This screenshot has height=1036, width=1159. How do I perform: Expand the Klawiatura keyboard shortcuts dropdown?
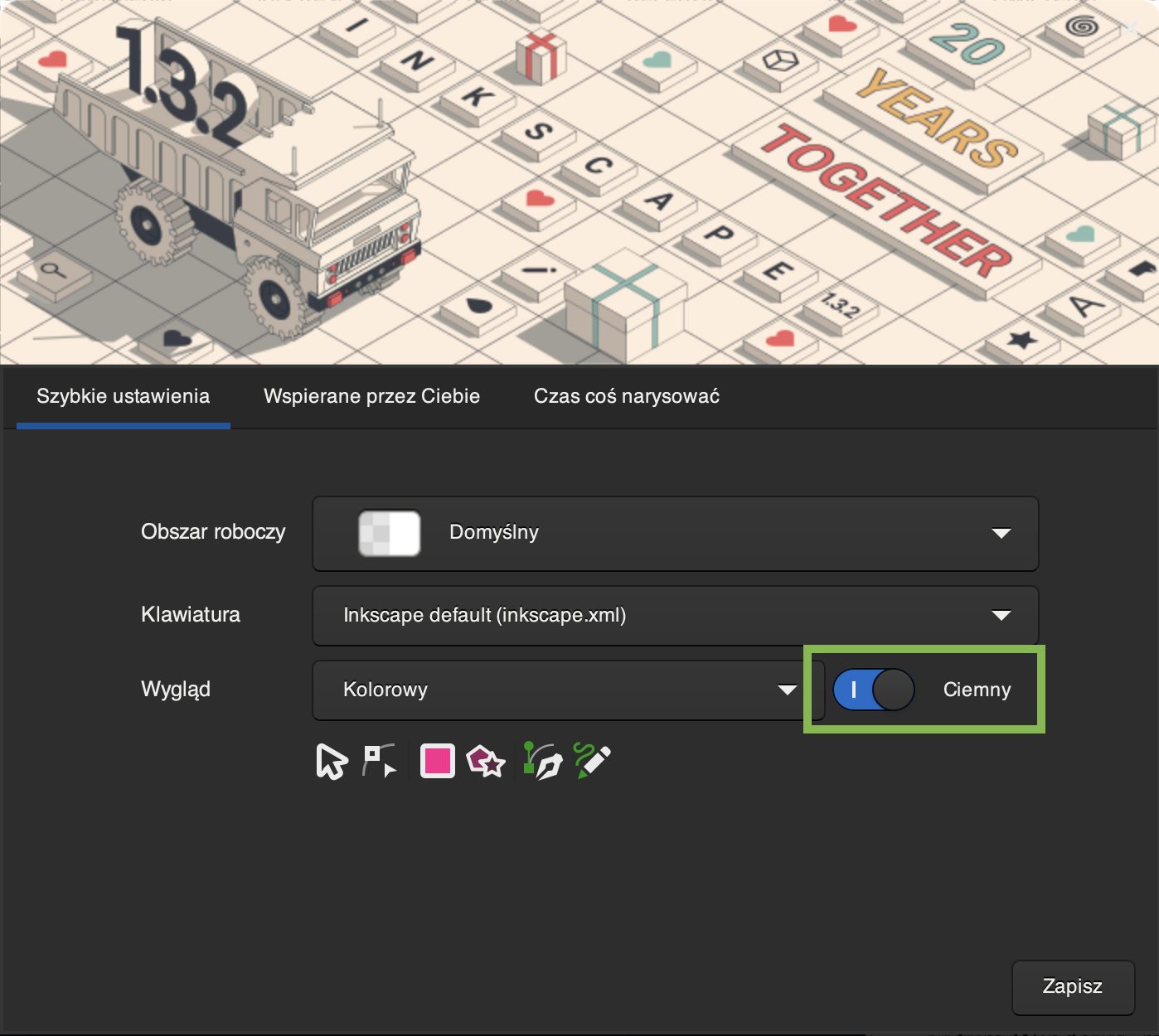(675, 616)
